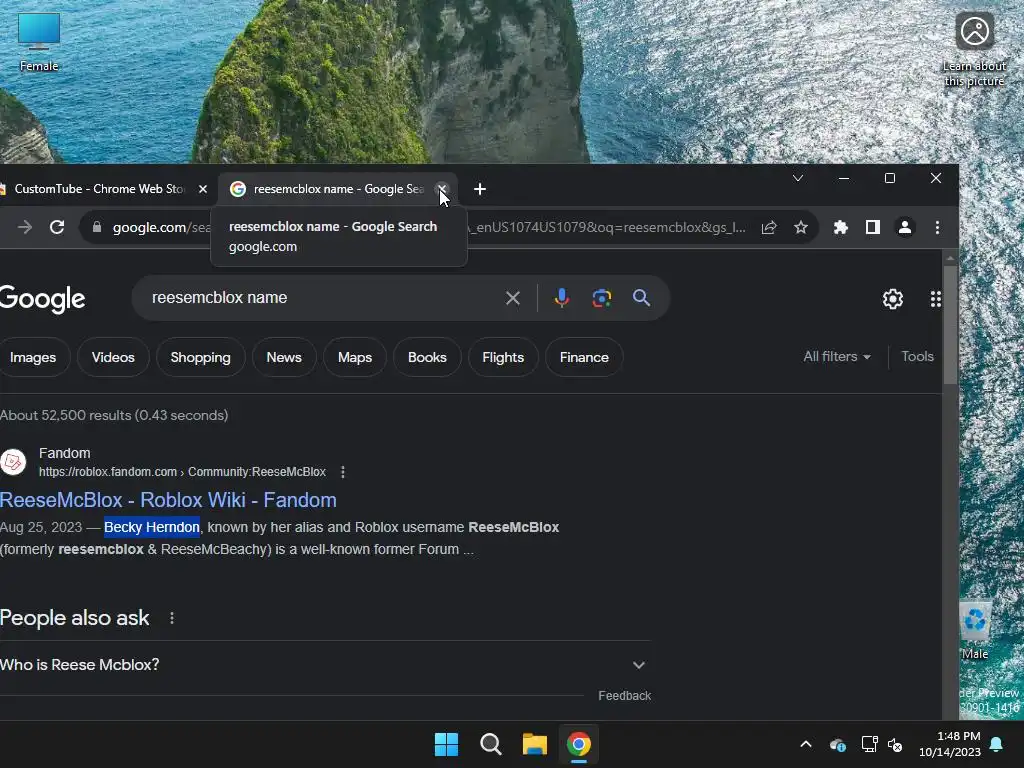Bookmark this page with the star icon
The width and height of the screenshot is (1024, 768).
tap(801, 227)
